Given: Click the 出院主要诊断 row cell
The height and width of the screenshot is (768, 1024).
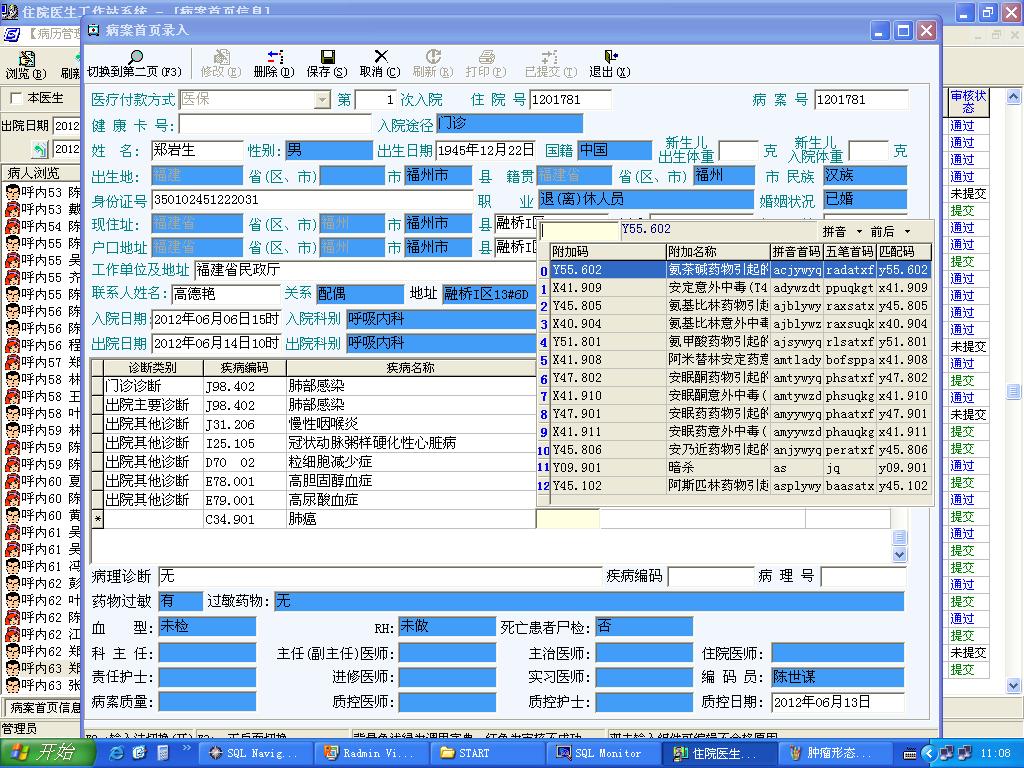Looking at the screenshot, I should pos(153,406).
